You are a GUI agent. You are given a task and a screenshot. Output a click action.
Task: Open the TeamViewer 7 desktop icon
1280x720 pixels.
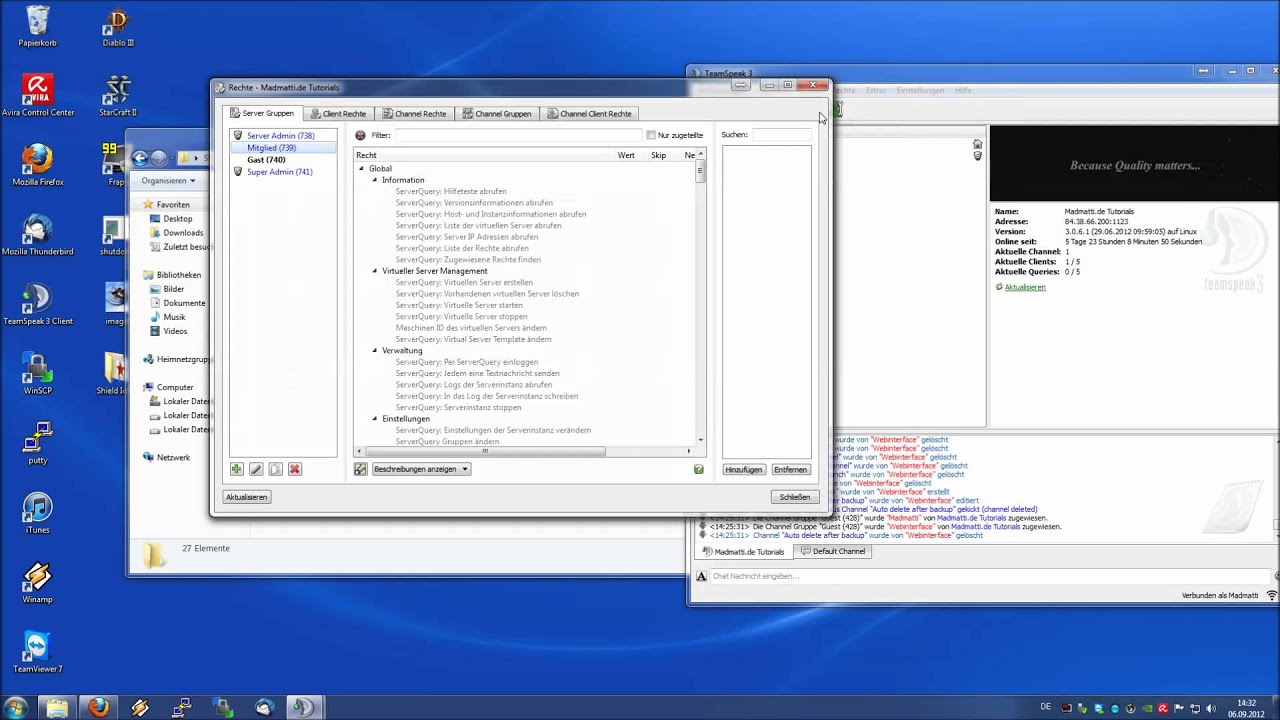click(x=38, y=650)
